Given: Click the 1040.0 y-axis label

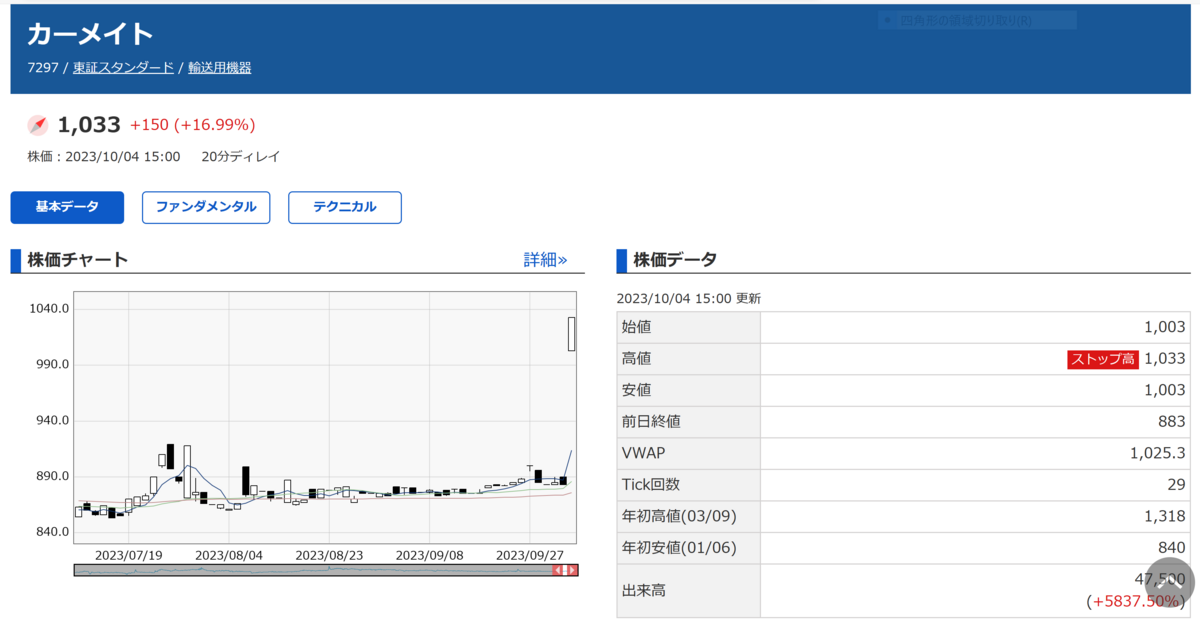Looking at the screenshot, I should tap(49, 308).
